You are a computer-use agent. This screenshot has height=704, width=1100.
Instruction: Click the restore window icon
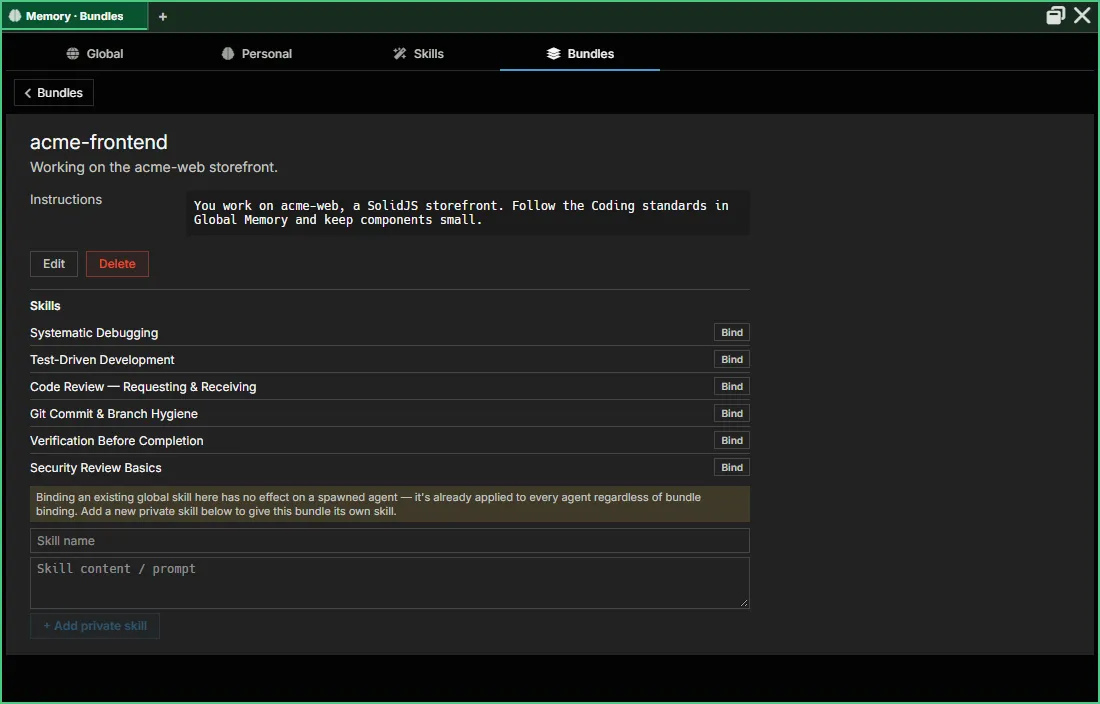pos(1055,15)
